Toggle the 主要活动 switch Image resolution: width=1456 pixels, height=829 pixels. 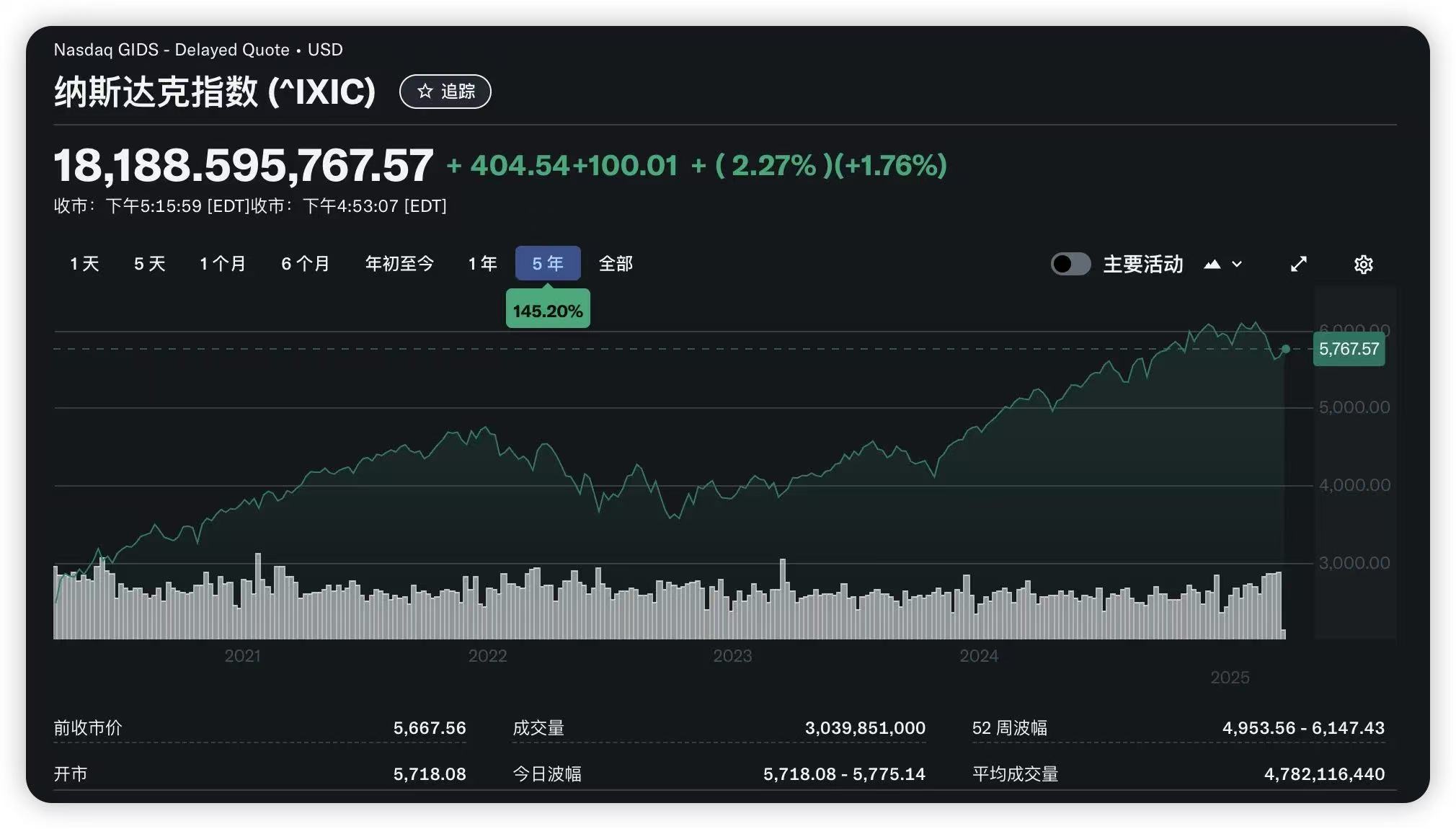click(1070, 264)
